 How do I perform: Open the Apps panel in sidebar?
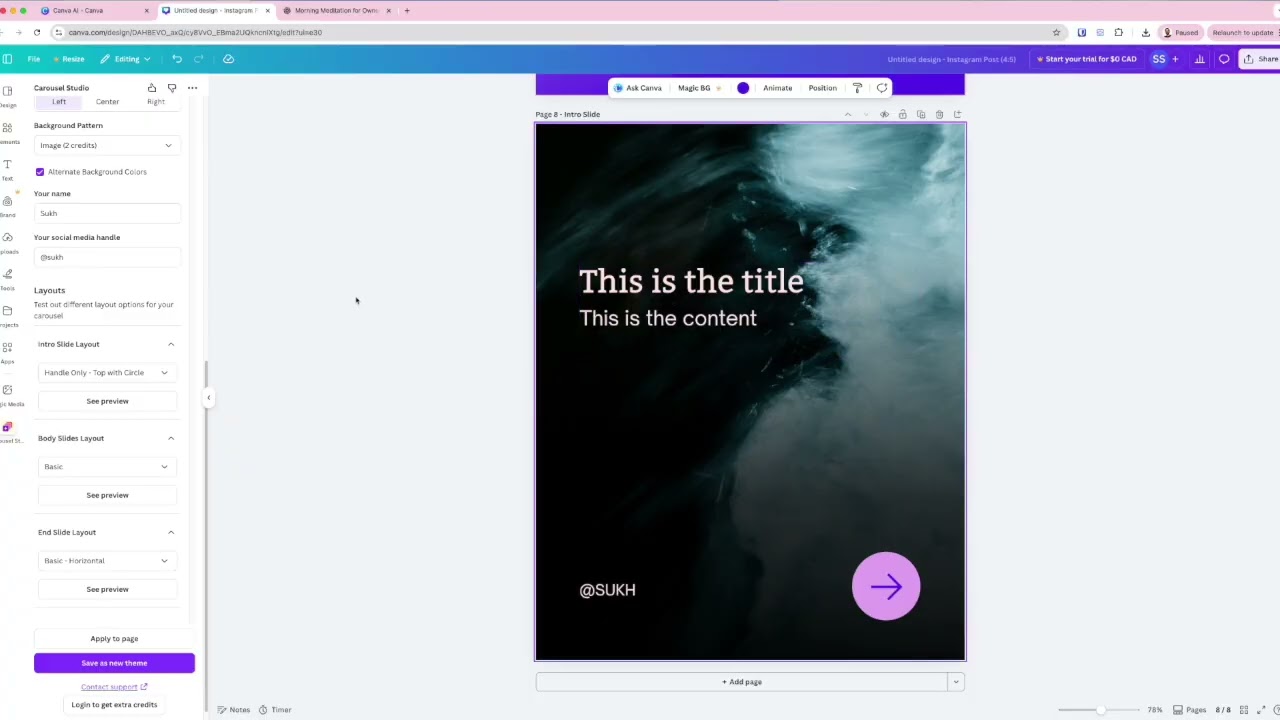pyautogui.click(x=7, y=351)
